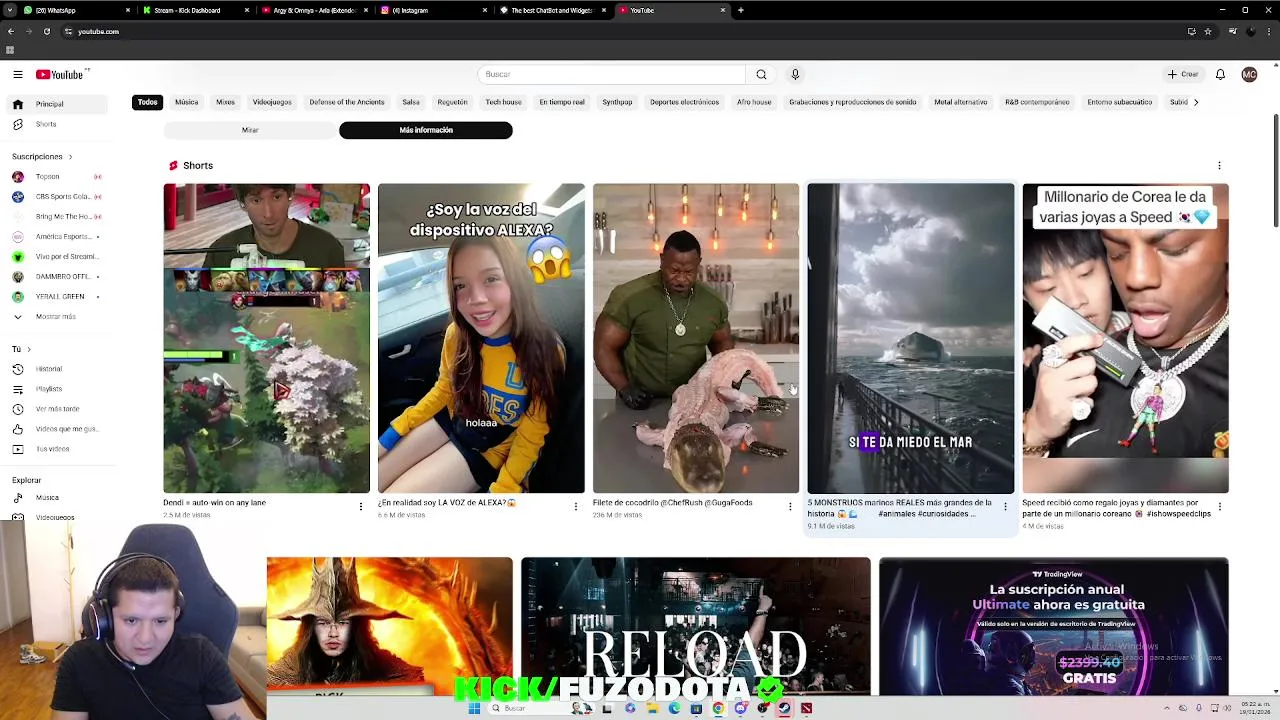Open options for 5 MONSTRUOS marinos short

pos(1005,507)
